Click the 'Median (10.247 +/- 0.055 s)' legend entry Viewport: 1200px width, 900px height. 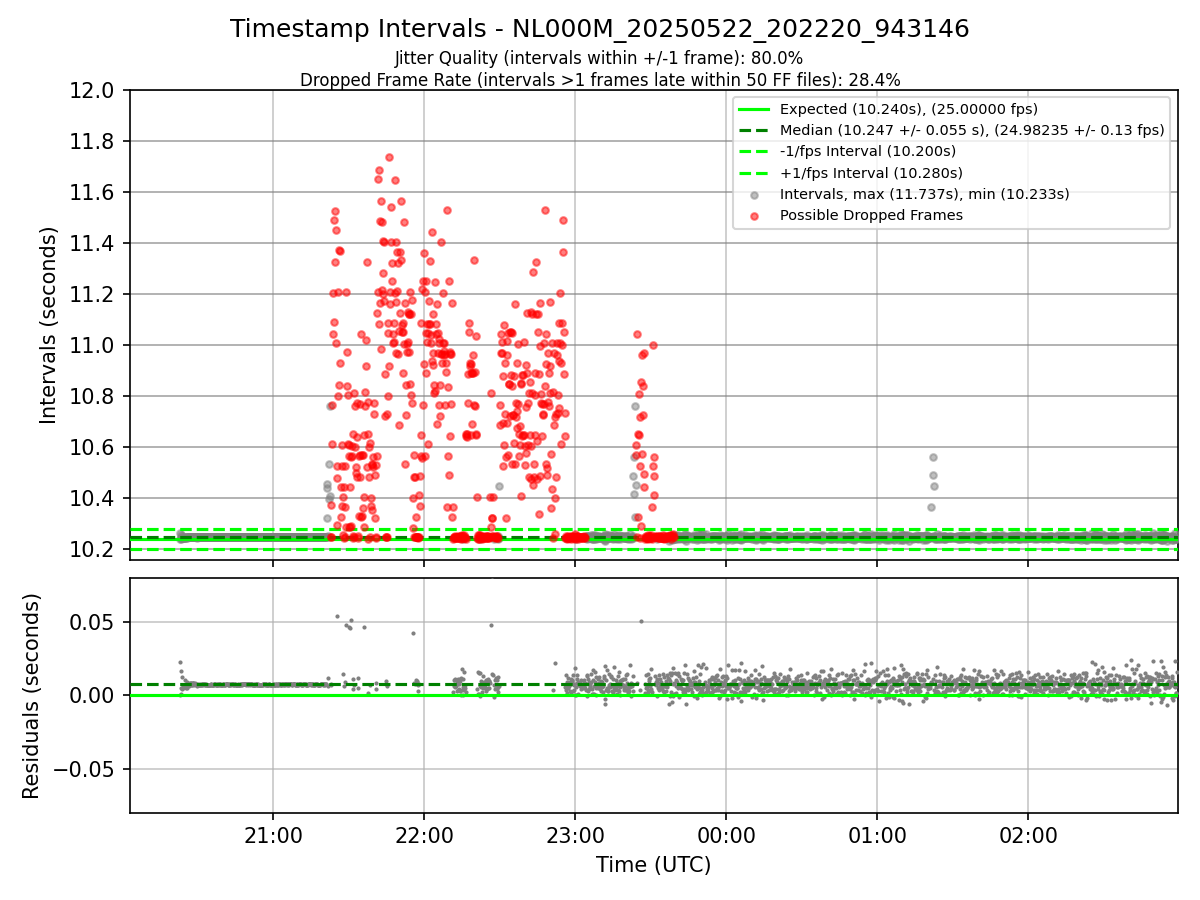972,130
